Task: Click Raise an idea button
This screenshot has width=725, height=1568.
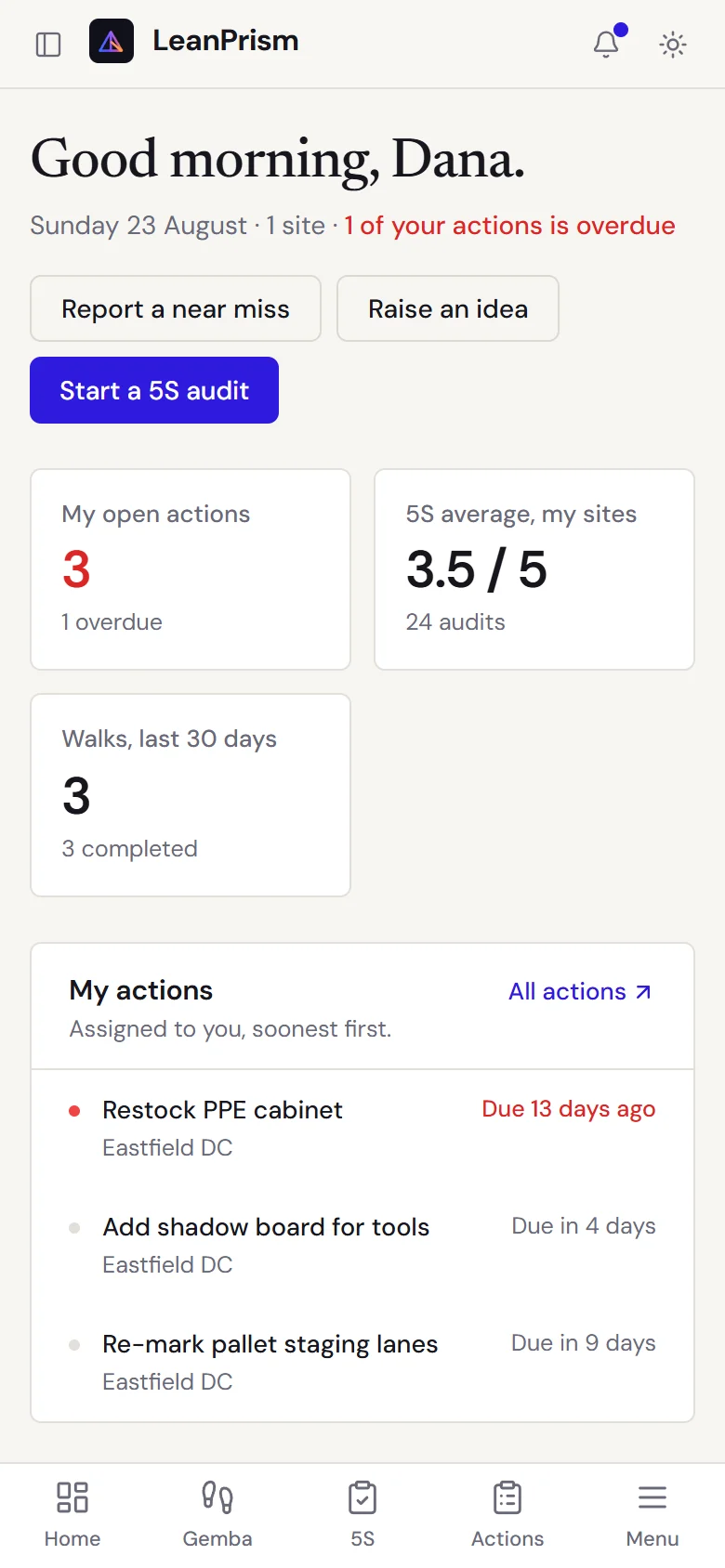Action: click(x=448, y=308)
